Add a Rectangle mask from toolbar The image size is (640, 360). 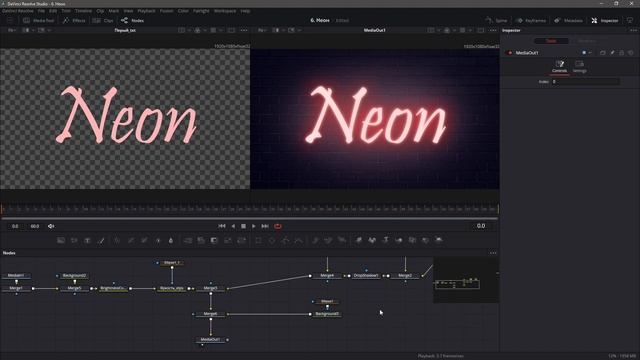pos(258,240)
